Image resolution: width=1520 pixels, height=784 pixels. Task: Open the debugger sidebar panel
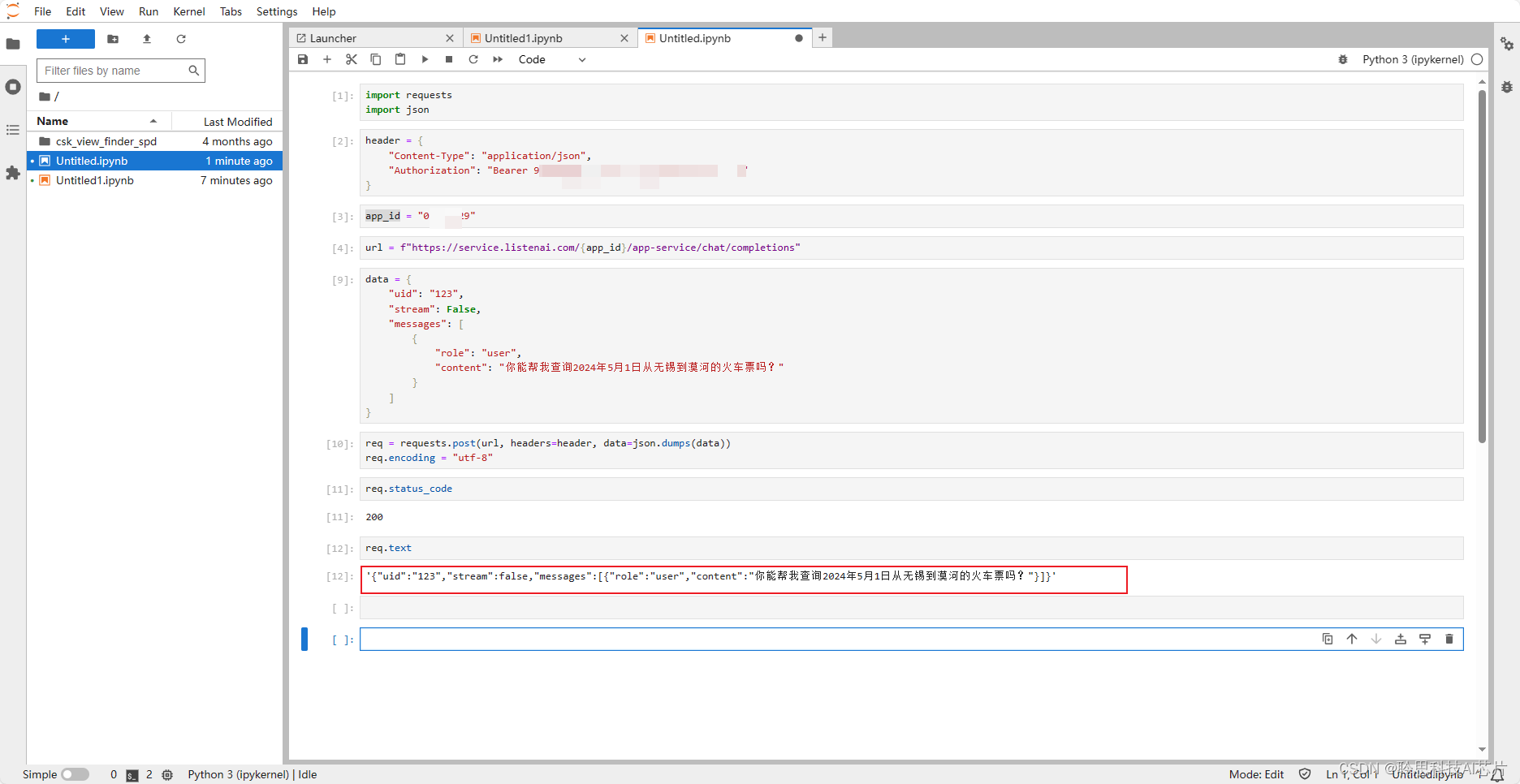(x=1507, y=87)
